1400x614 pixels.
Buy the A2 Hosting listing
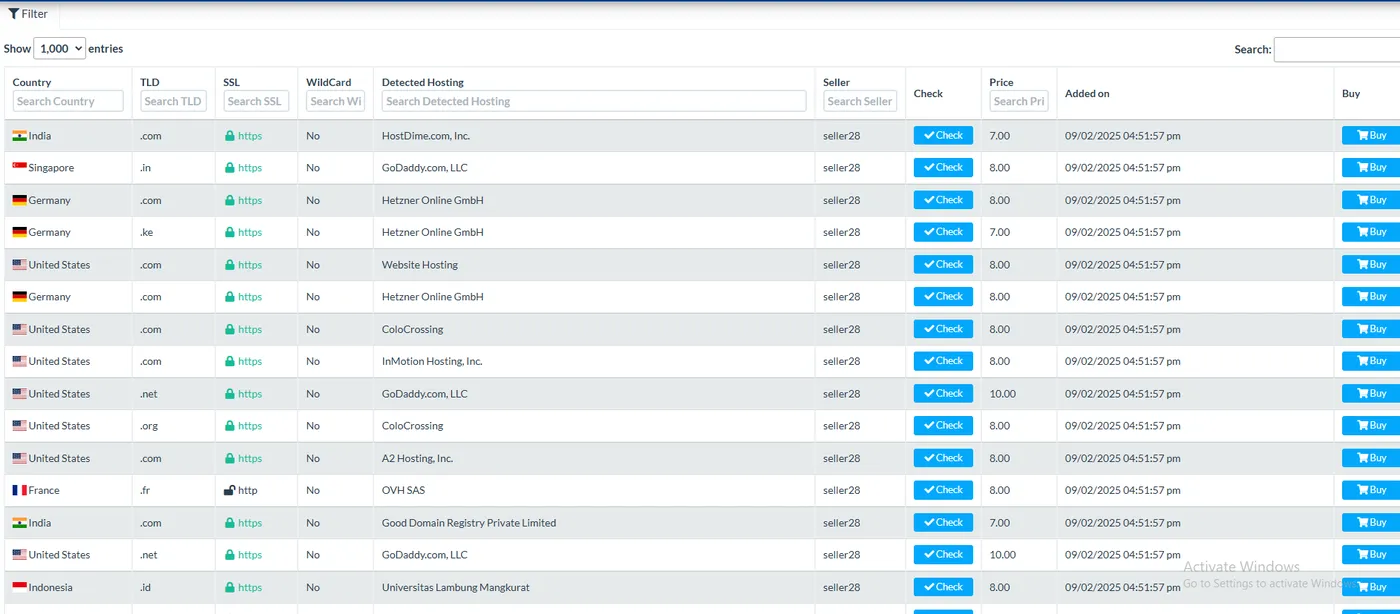1371,458
